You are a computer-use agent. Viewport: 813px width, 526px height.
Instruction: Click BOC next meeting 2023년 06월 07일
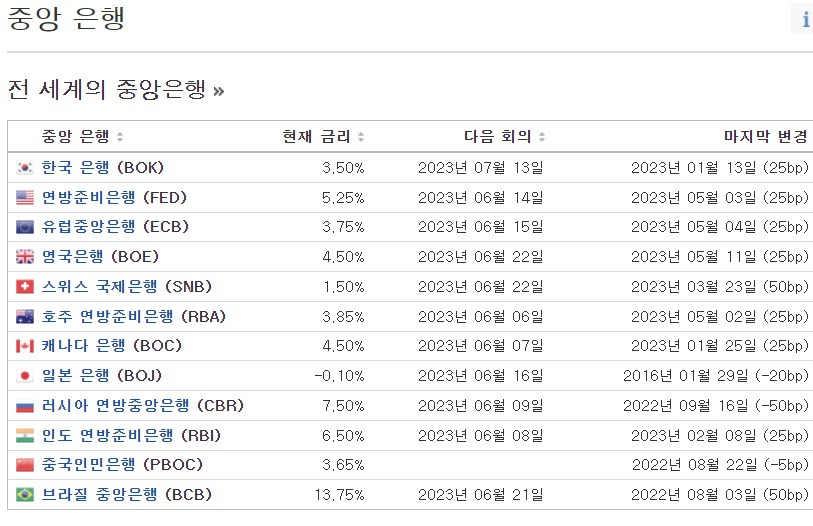481,346
